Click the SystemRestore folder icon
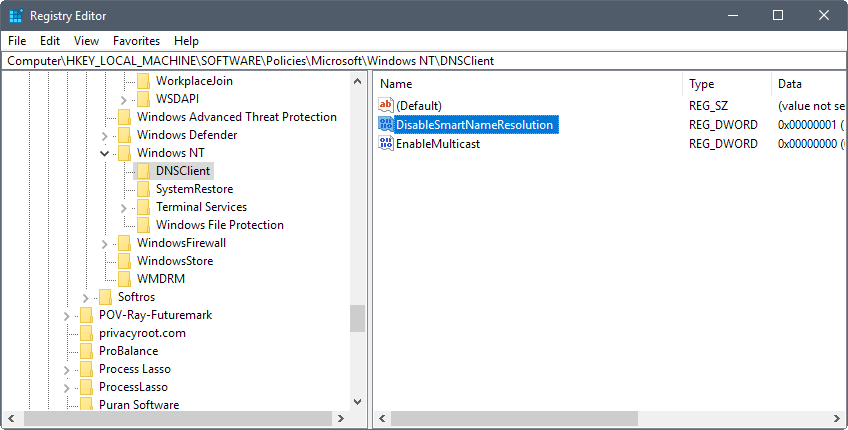Viewport: 848px width, 430px height. tap(143, 189)
